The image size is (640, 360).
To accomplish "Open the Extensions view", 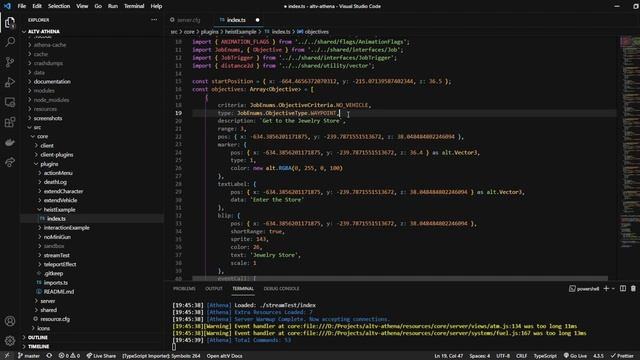I will (10, 122).
